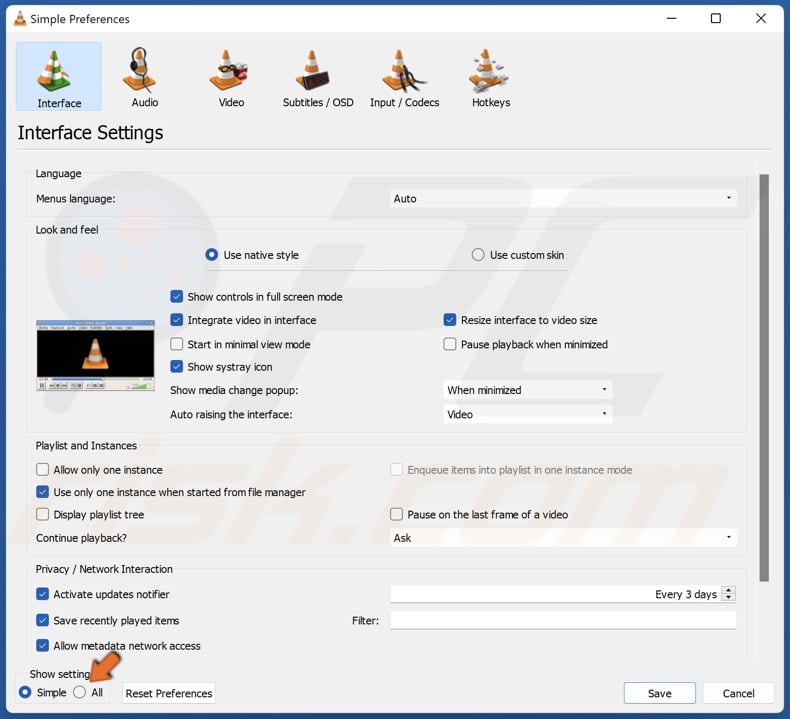Open the Menus language dropdown
This screenshot has width=790, height=719.
click(x=563, y=199)
